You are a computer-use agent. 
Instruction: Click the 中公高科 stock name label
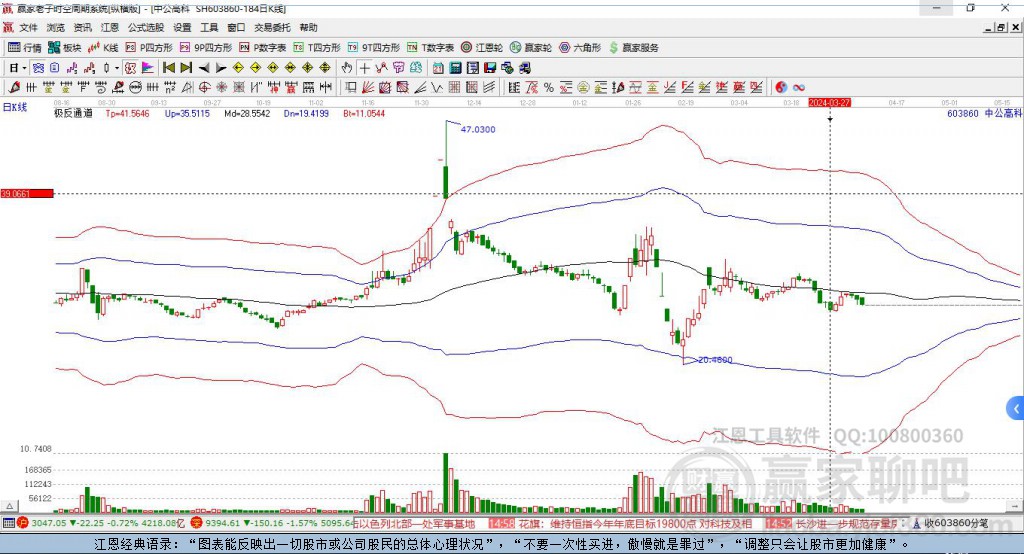pos(1003,113)
